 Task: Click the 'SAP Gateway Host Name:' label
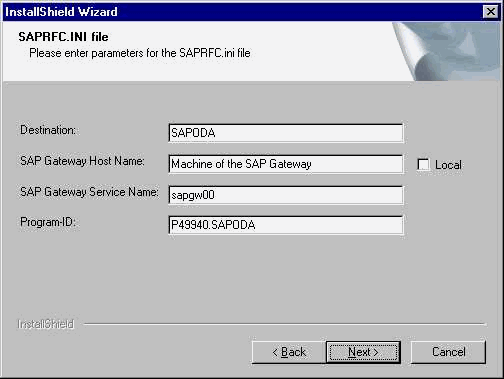click(x=82, y=161)
